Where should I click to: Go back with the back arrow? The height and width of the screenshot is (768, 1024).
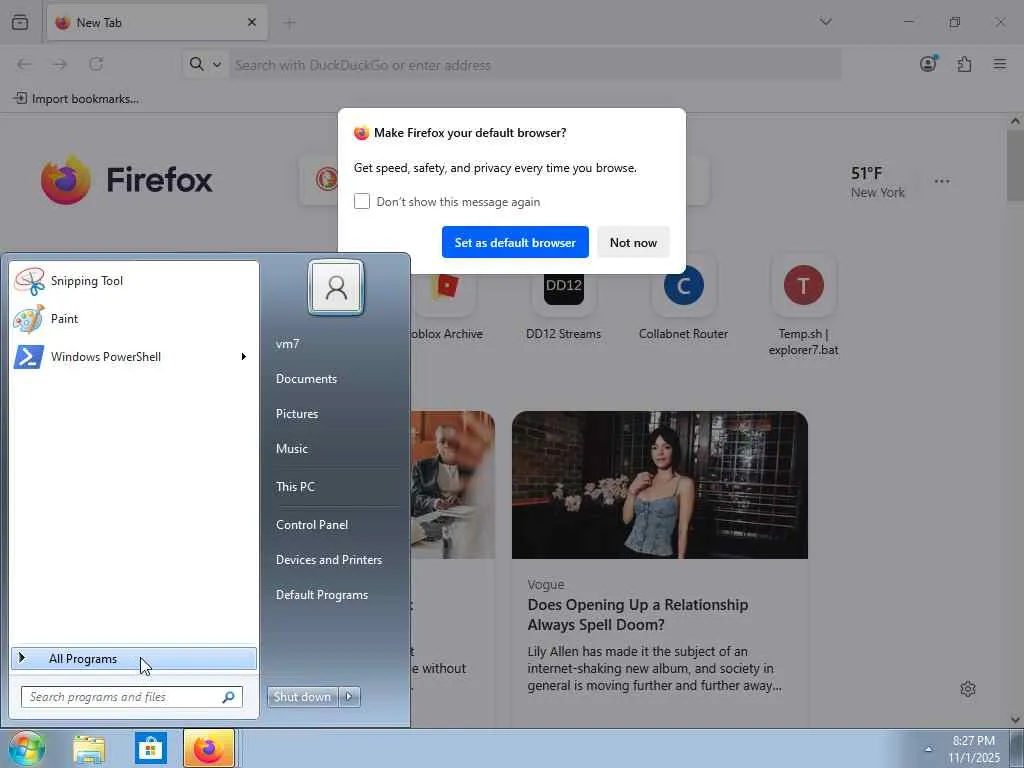(x=24, y=64)
